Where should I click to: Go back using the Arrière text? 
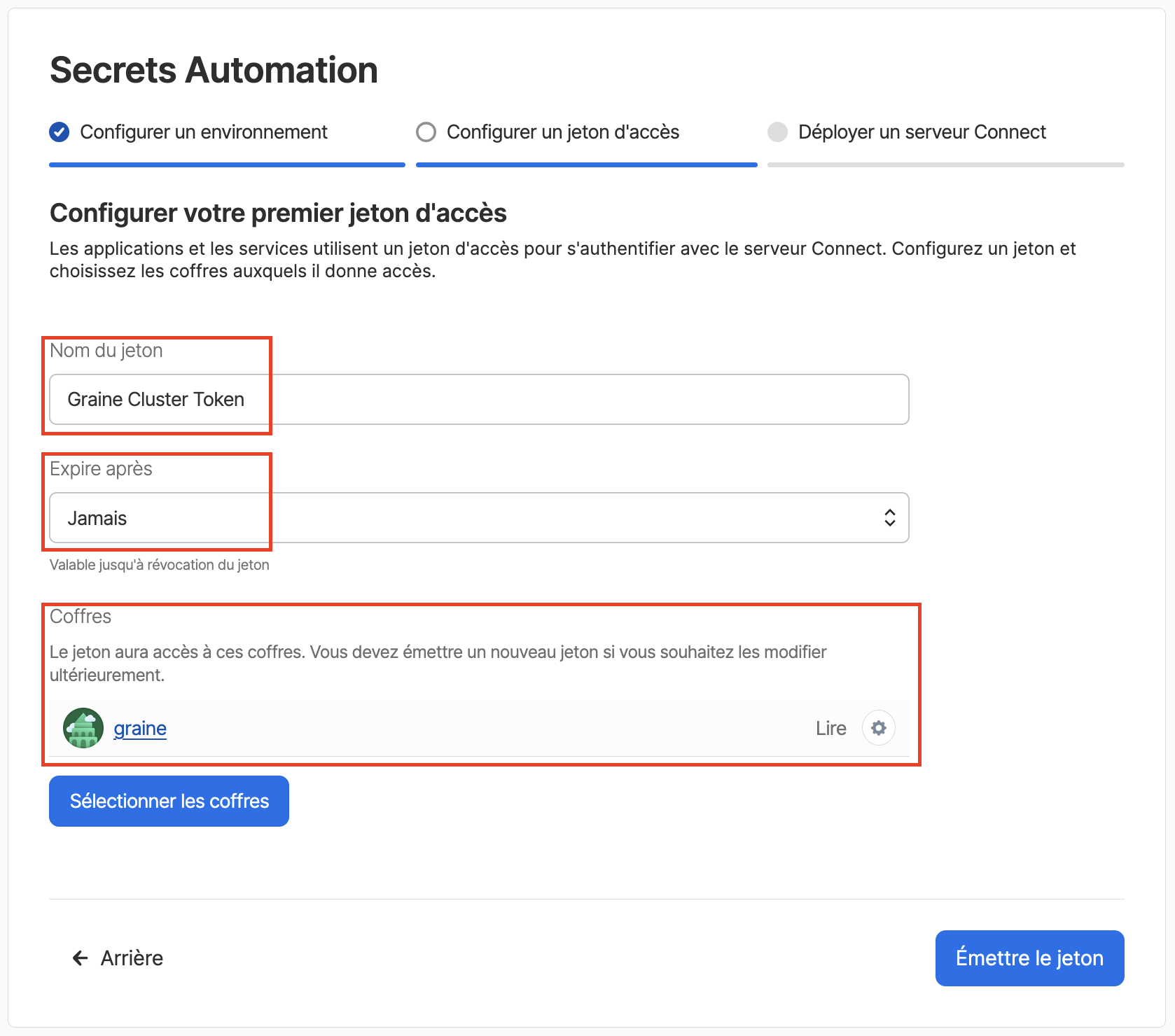point(132,958)
